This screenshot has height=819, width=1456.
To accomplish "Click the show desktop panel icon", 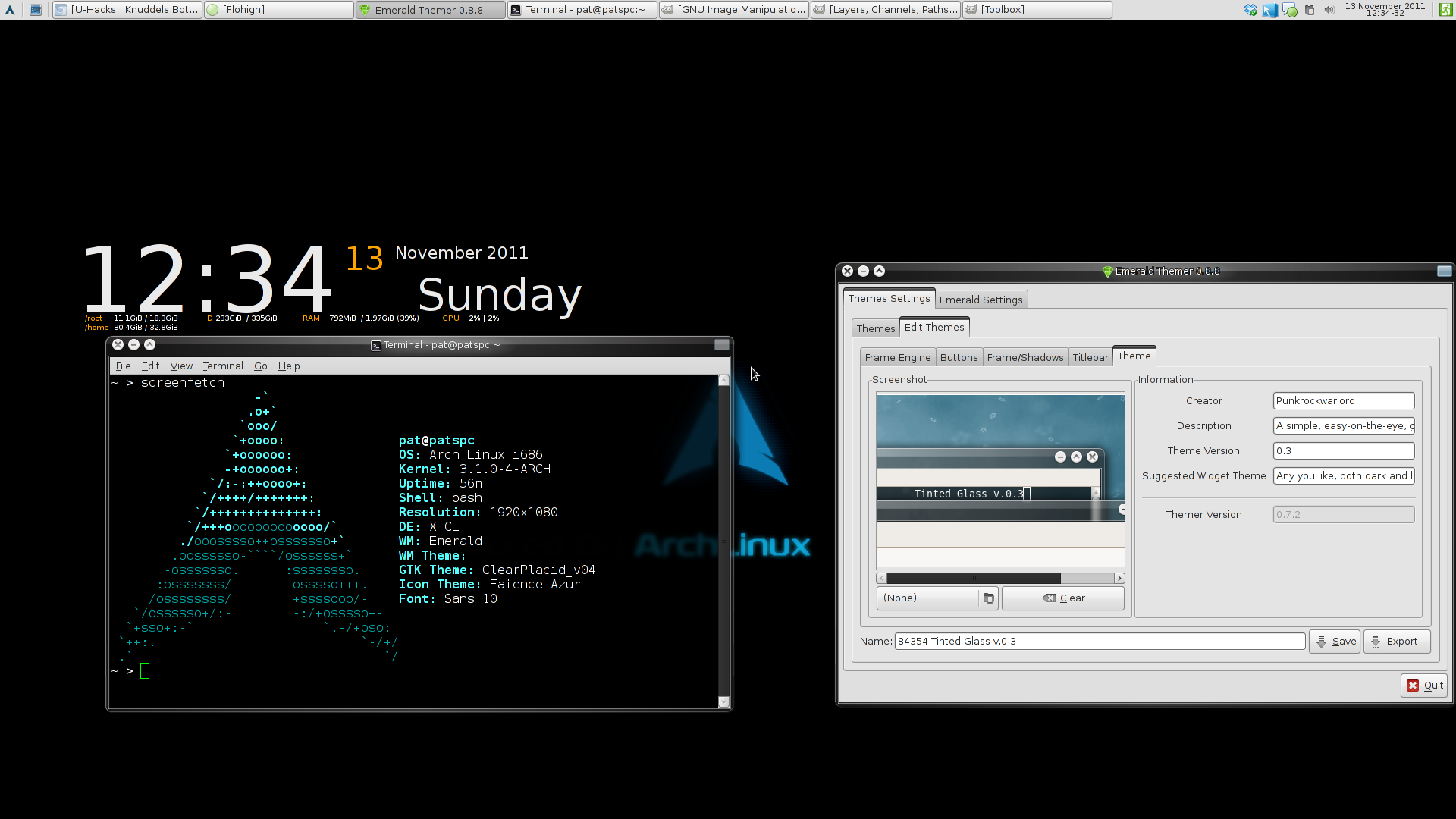I will 36,10.
